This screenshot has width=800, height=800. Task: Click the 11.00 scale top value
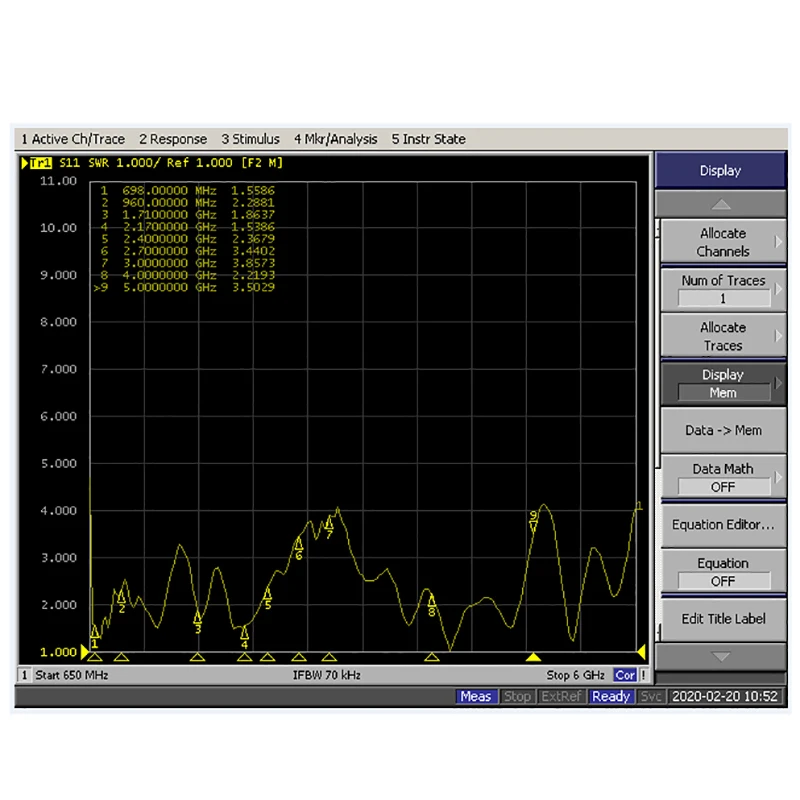coord(58,181)
